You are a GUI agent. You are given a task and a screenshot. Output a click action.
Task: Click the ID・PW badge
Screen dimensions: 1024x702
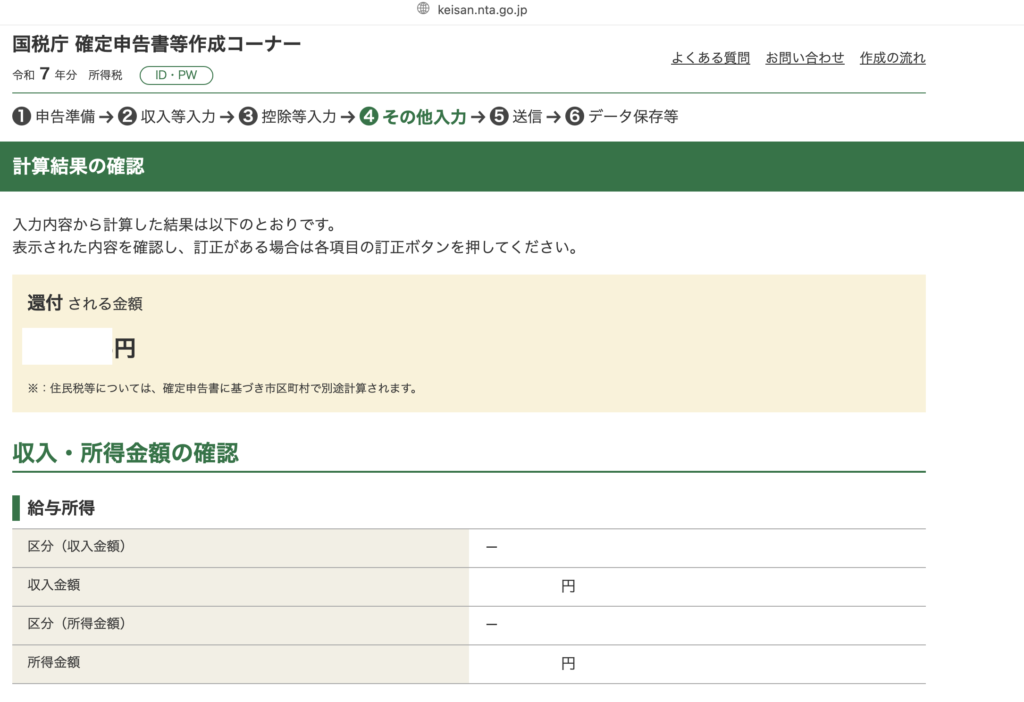click(176, 75)
